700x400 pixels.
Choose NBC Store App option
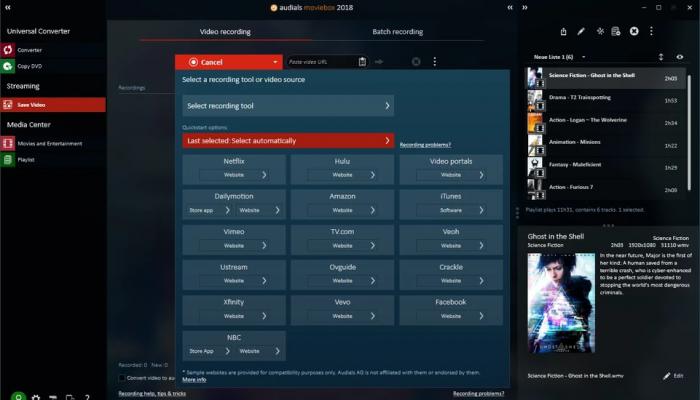pos(208,351)
